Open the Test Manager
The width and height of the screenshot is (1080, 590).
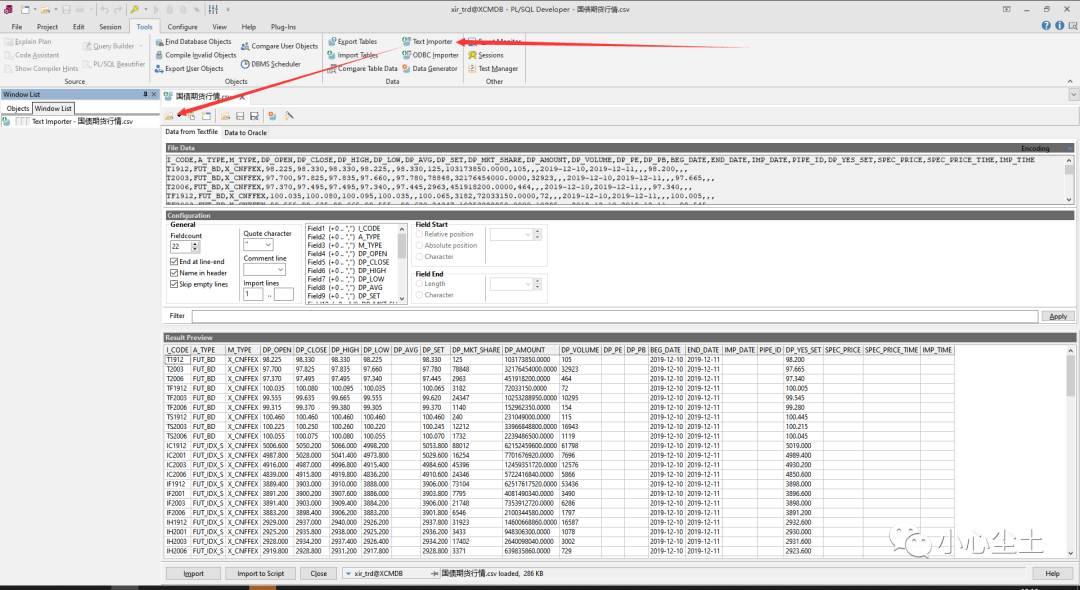pos(493,69)
